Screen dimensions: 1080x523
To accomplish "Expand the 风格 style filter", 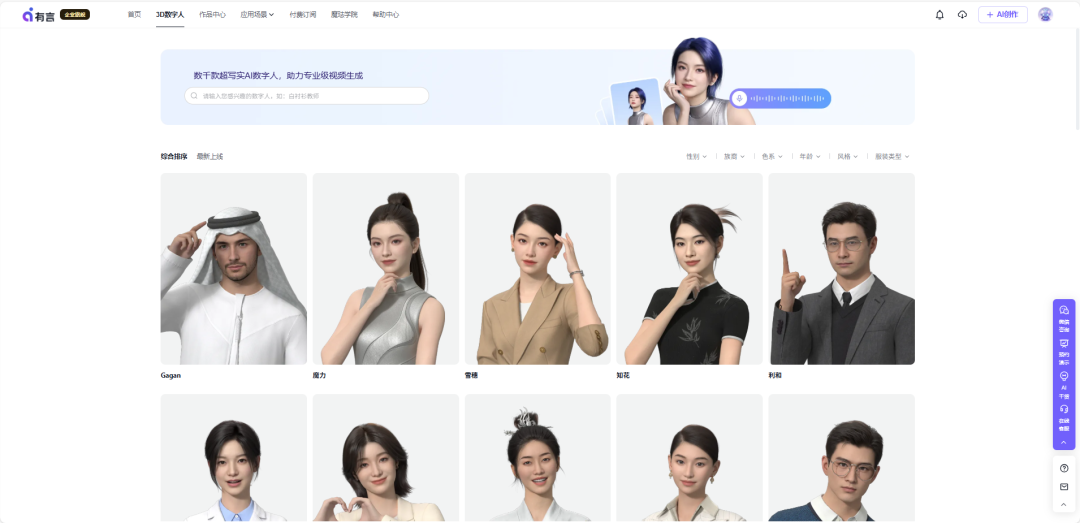I will click(847, 156).
